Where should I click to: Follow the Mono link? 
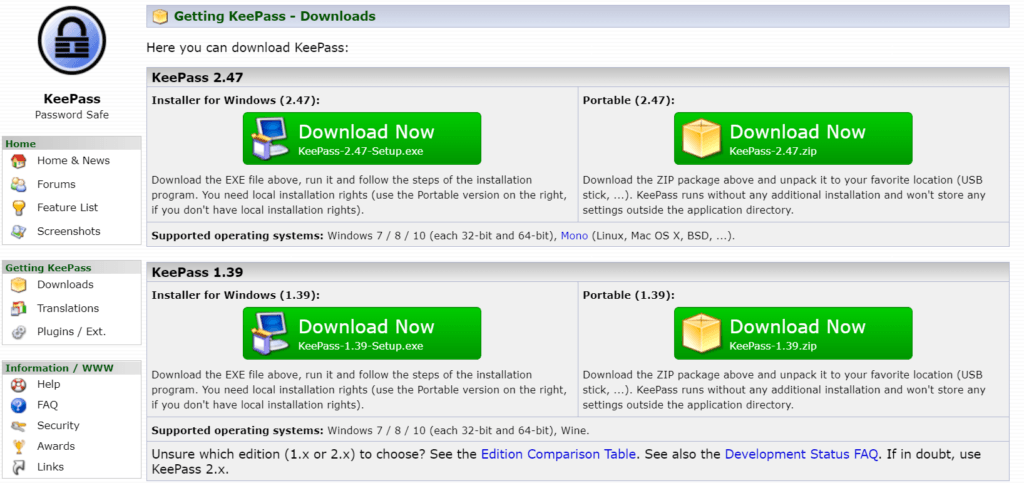[x=575, y=236]
